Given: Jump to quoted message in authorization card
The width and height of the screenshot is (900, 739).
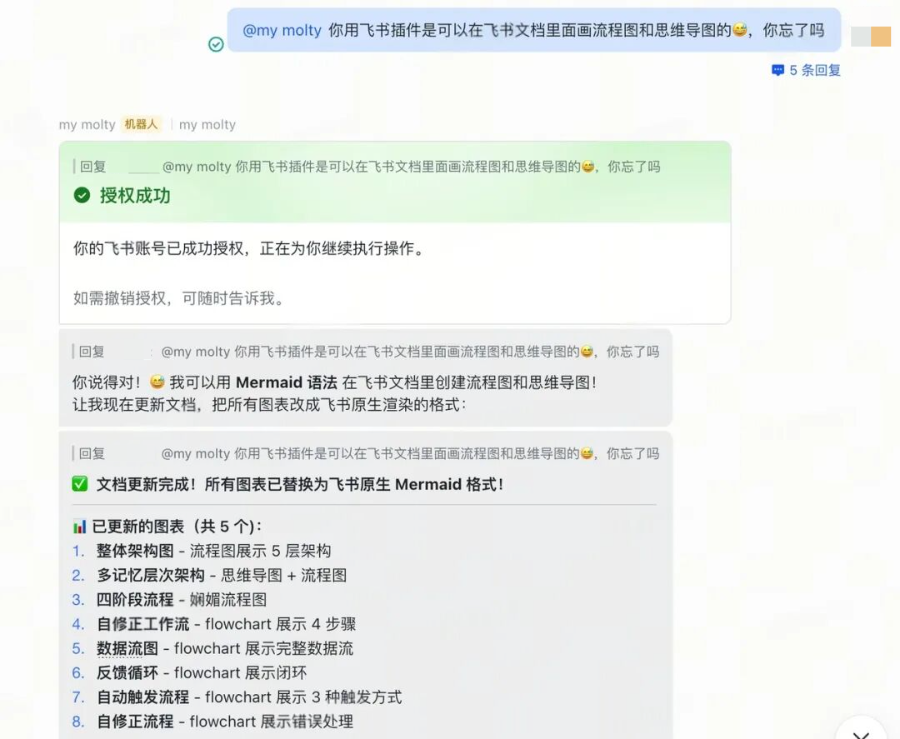Looking at the screenshot, I should [367, 166].
